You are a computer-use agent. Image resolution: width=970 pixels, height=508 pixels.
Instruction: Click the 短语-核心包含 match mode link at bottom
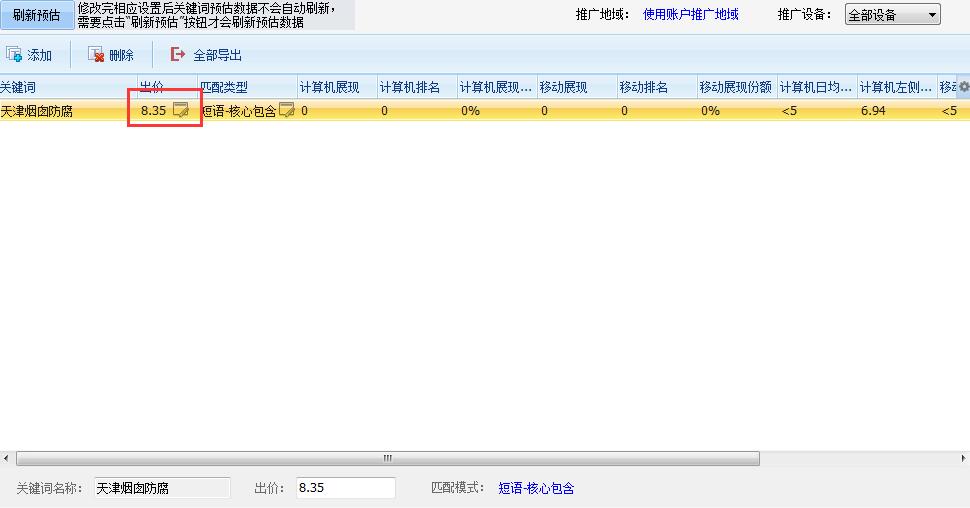coord(536,488)
